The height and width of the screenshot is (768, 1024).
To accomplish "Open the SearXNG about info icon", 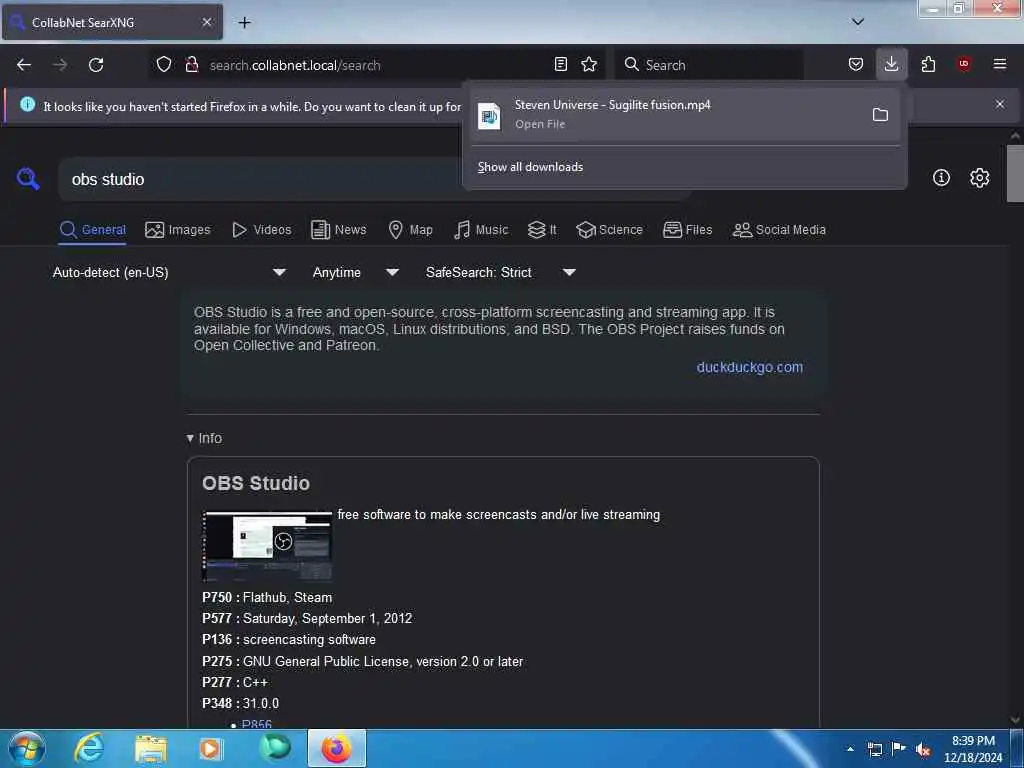I will click(x=941, y=178).
